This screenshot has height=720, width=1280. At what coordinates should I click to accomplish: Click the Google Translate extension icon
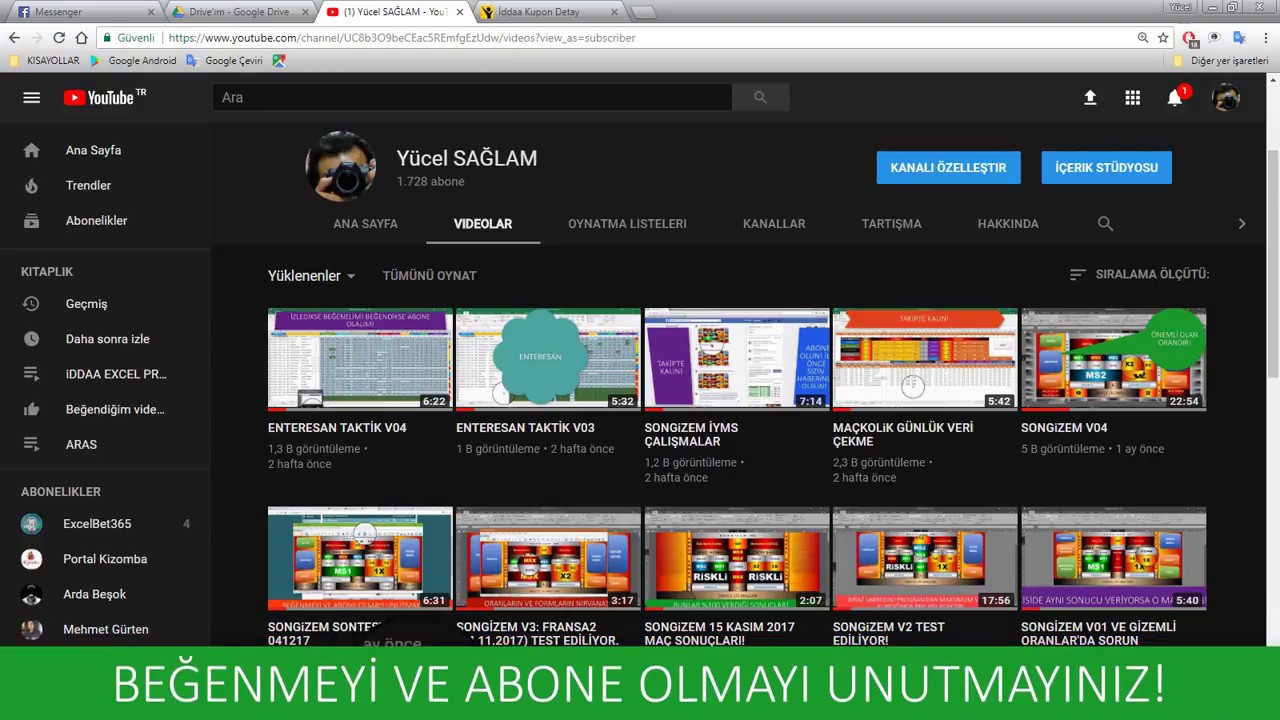[x=1239, y=38]
